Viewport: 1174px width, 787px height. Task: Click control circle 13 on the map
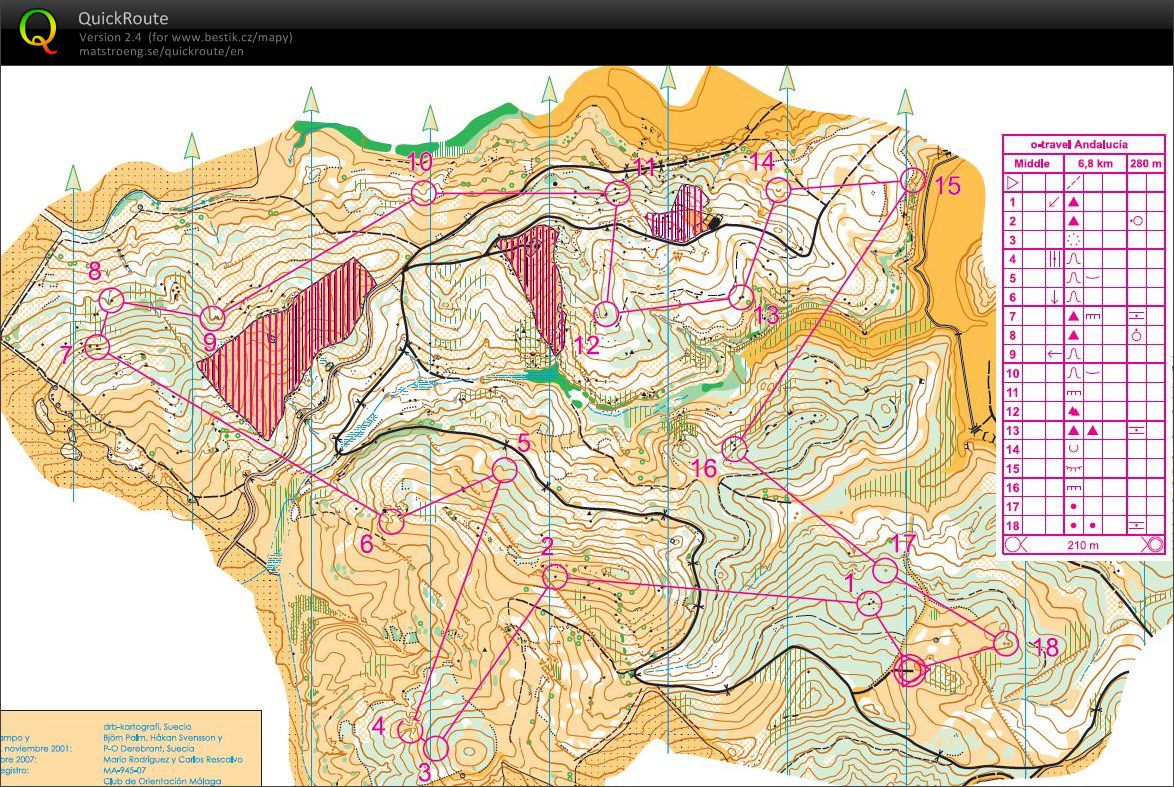[740, 297]
